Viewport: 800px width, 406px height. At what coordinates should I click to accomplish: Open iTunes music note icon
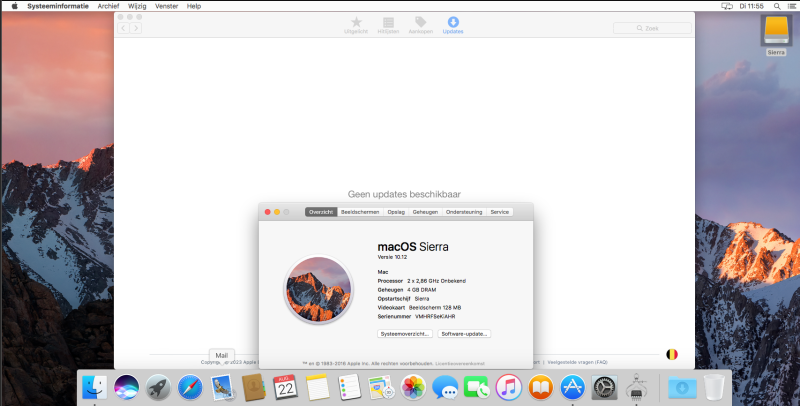(x=508, y=388)
